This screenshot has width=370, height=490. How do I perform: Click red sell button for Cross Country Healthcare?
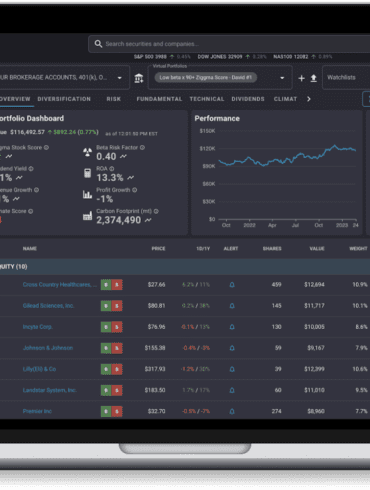point(117,285)
